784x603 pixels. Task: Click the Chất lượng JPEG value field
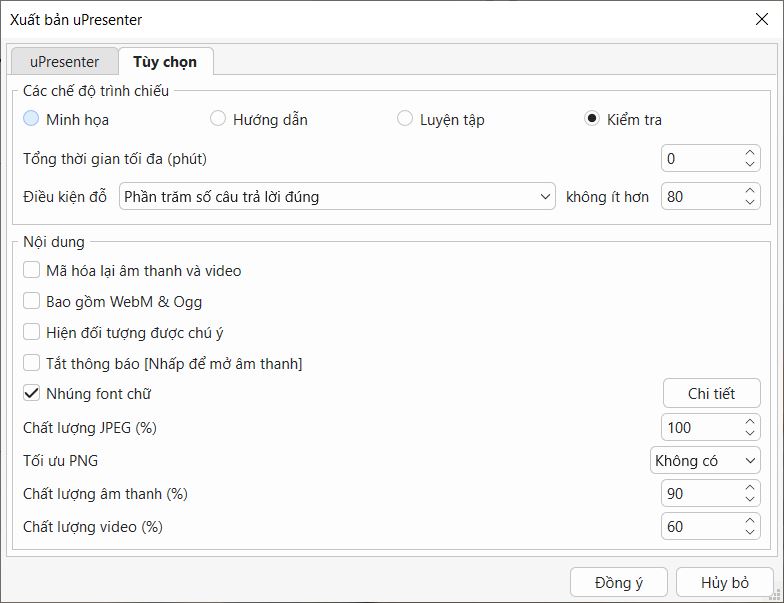point(700,428)
